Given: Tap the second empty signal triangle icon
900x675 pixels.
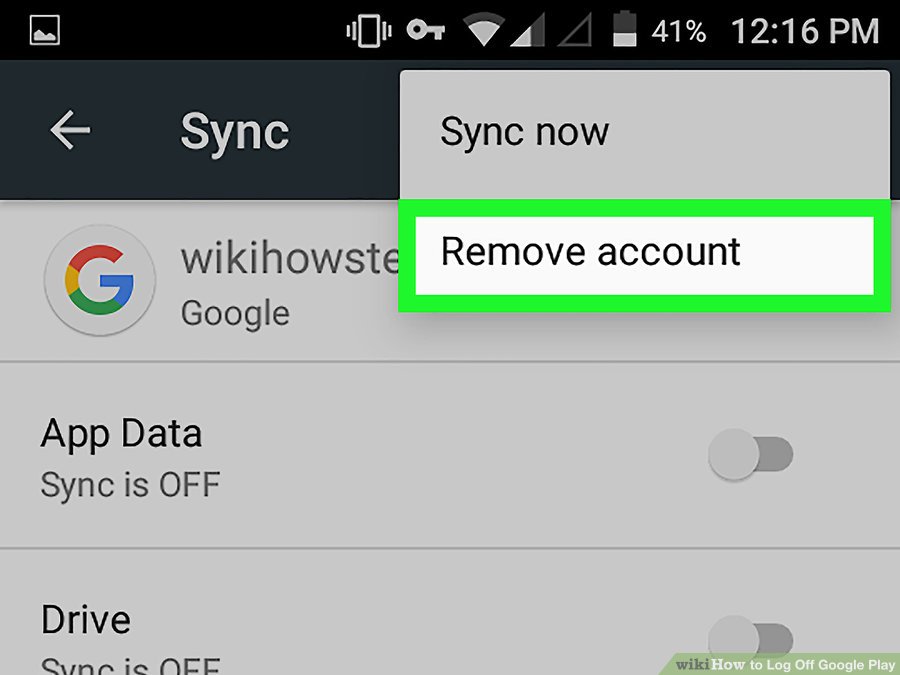Looking at the screenshot, I should pyautogui.click(x=575, y=30).
